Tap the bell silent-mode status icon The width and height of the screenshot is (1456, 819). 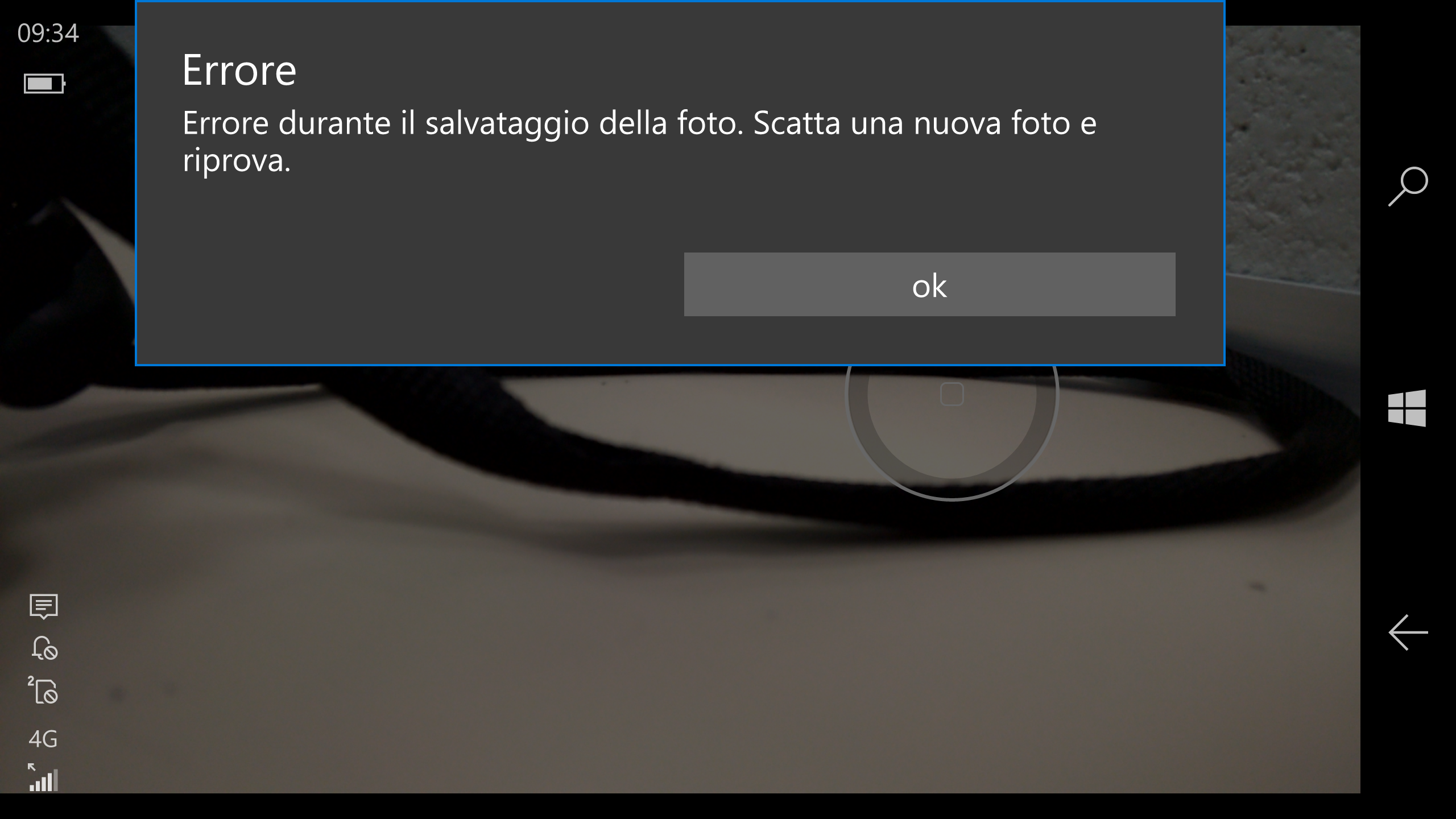tap(44, 648)
